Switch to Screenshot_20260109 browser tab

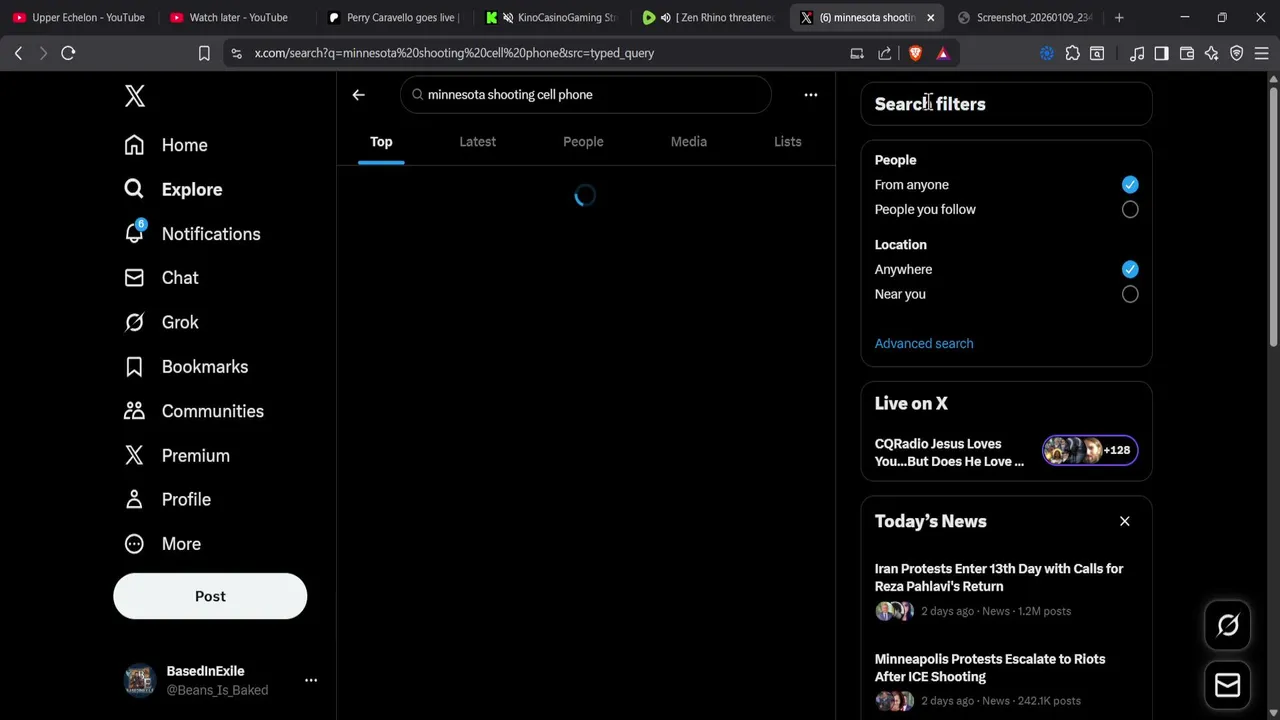click(1026, 17)
